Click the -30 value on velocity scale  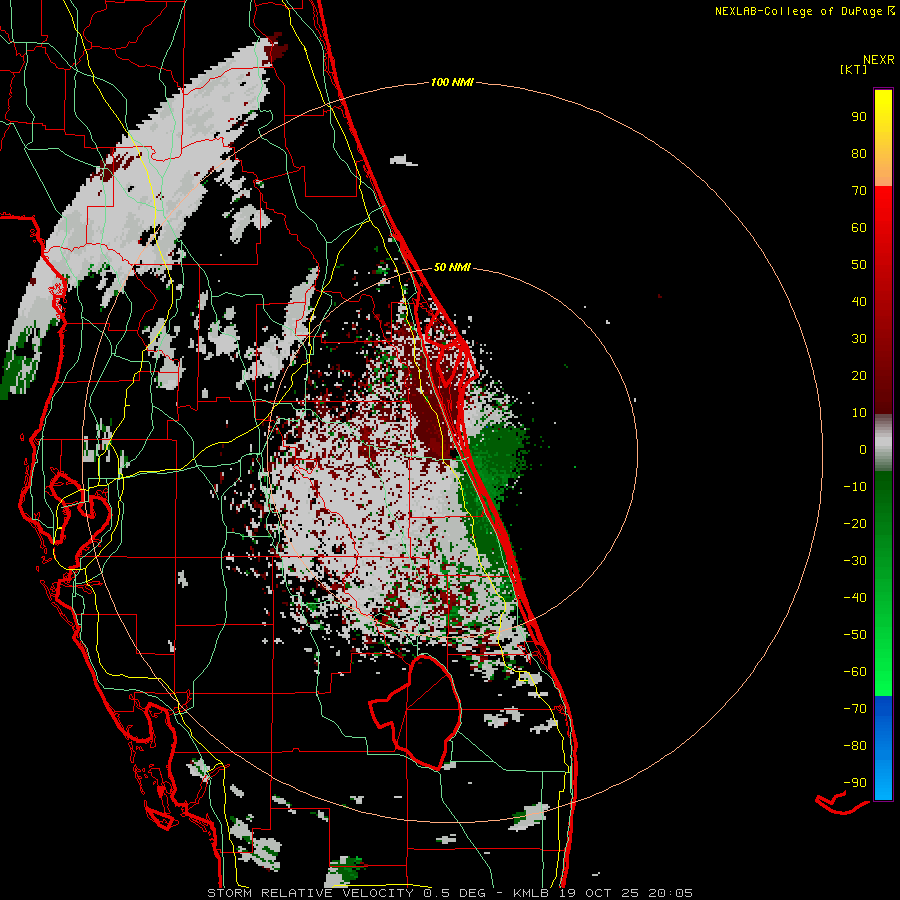tap(855, 561)
